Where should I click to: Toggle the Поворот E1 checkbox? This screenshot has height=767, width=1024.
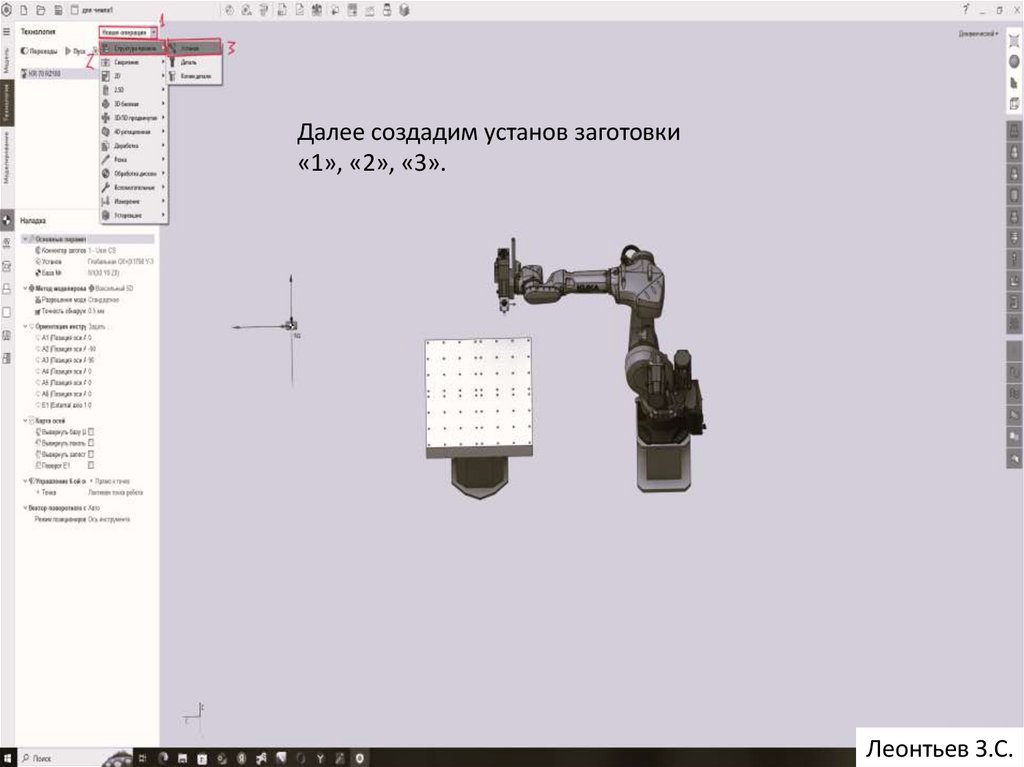tap(91, 465)
